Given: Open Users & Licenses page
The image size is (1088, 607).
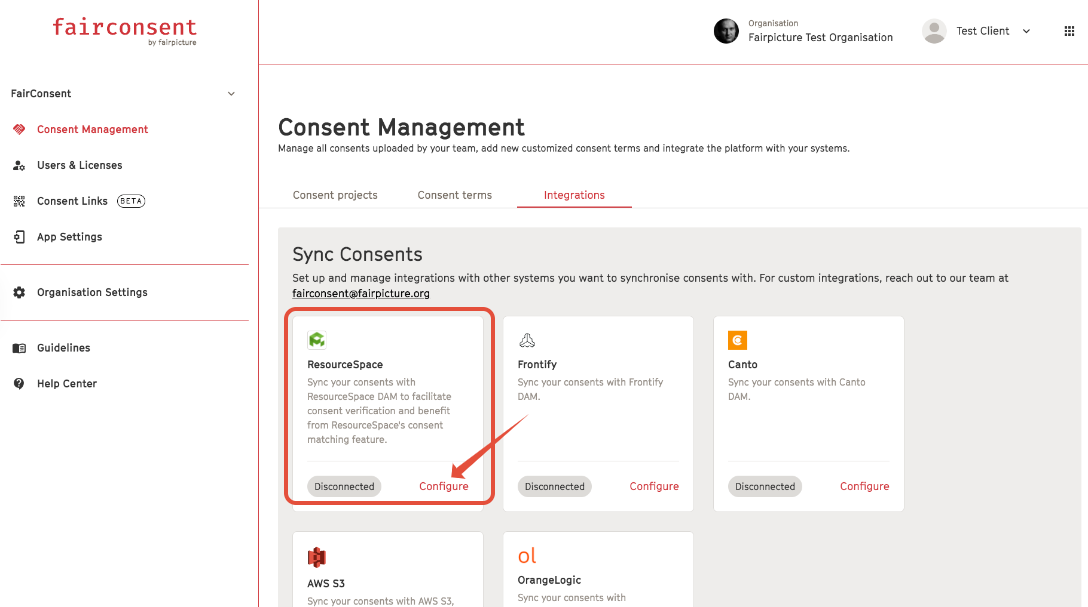Looking at the screenshot, I should [80, 165].
